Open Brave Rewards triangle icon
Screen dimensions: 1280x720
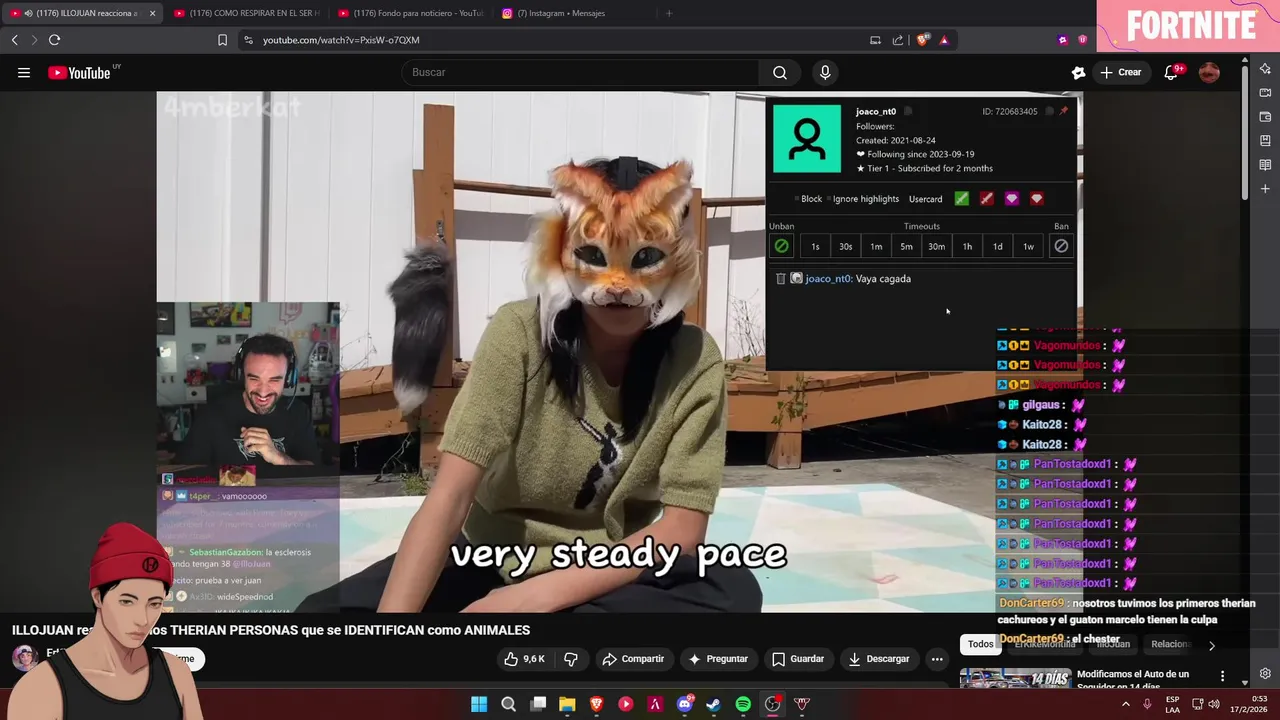tap(943, 40)
